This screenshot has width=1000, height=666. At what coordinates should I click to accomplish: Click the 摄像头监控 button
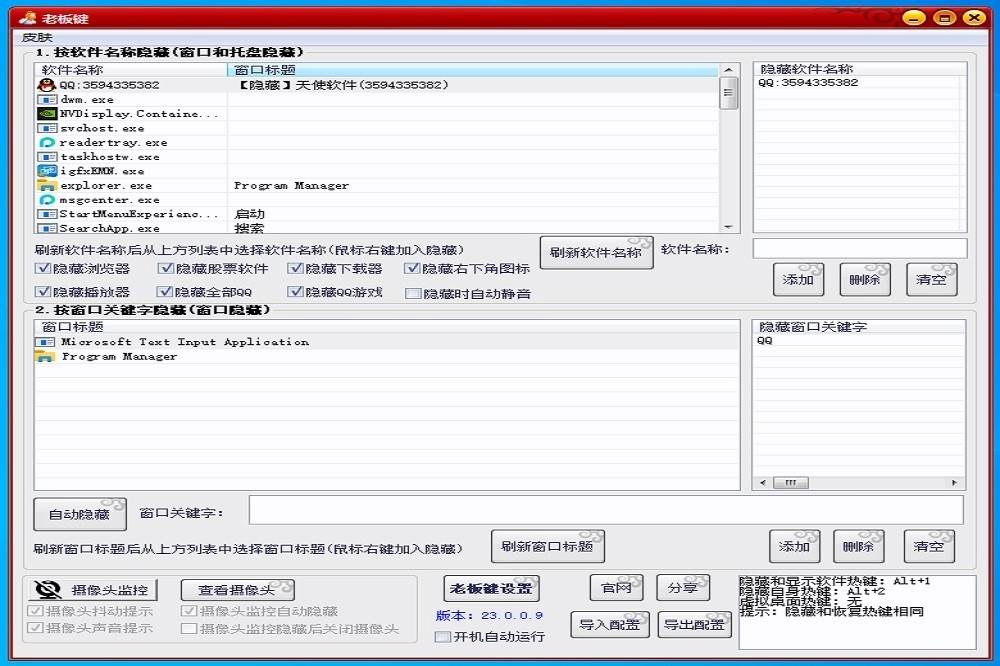[x=92, y=590]
